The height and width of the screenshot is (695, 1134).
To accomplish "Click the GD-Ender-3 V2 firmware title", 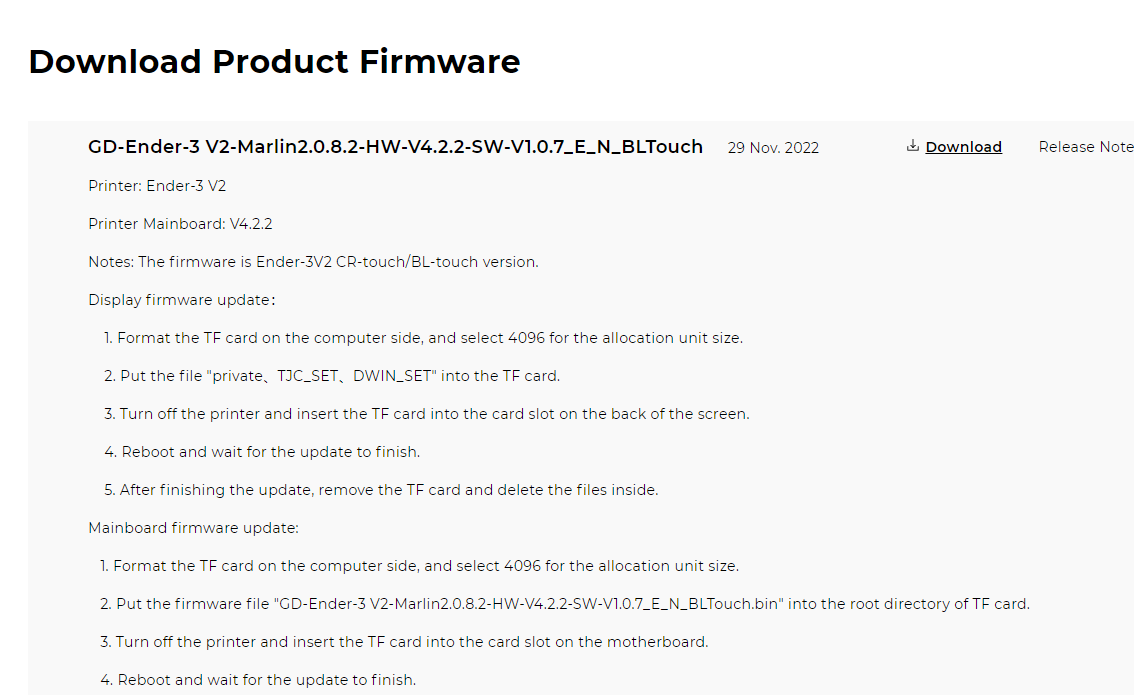I will pos(396,147).
